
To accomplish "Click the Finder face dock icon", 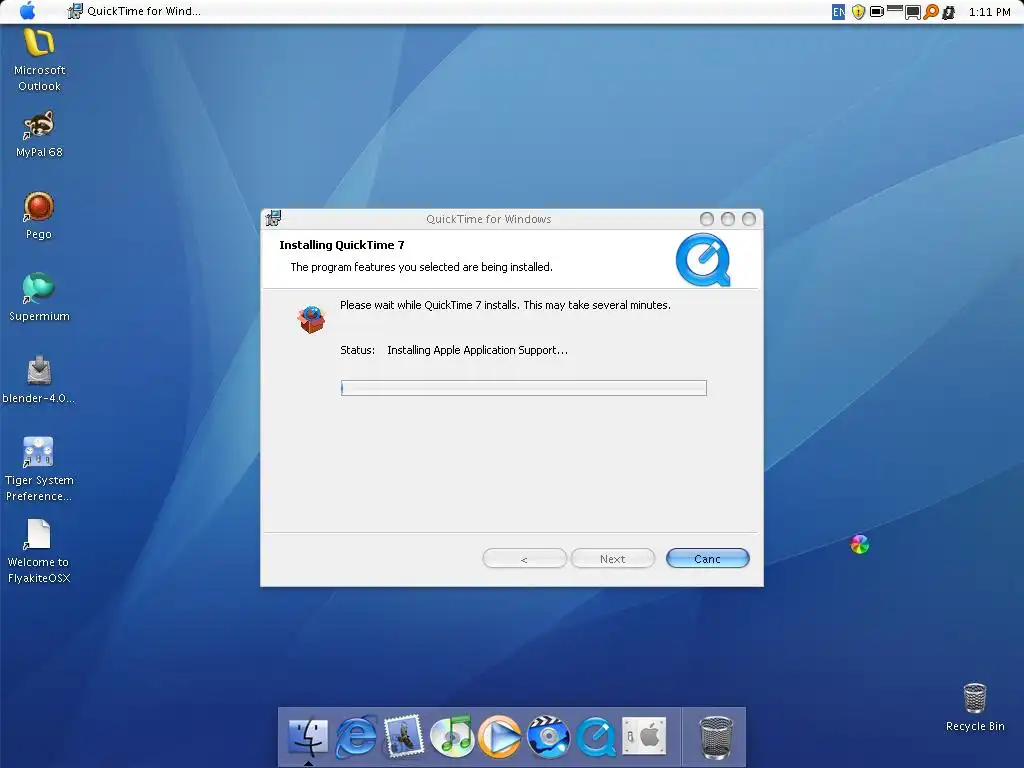I will coord(308,737).
